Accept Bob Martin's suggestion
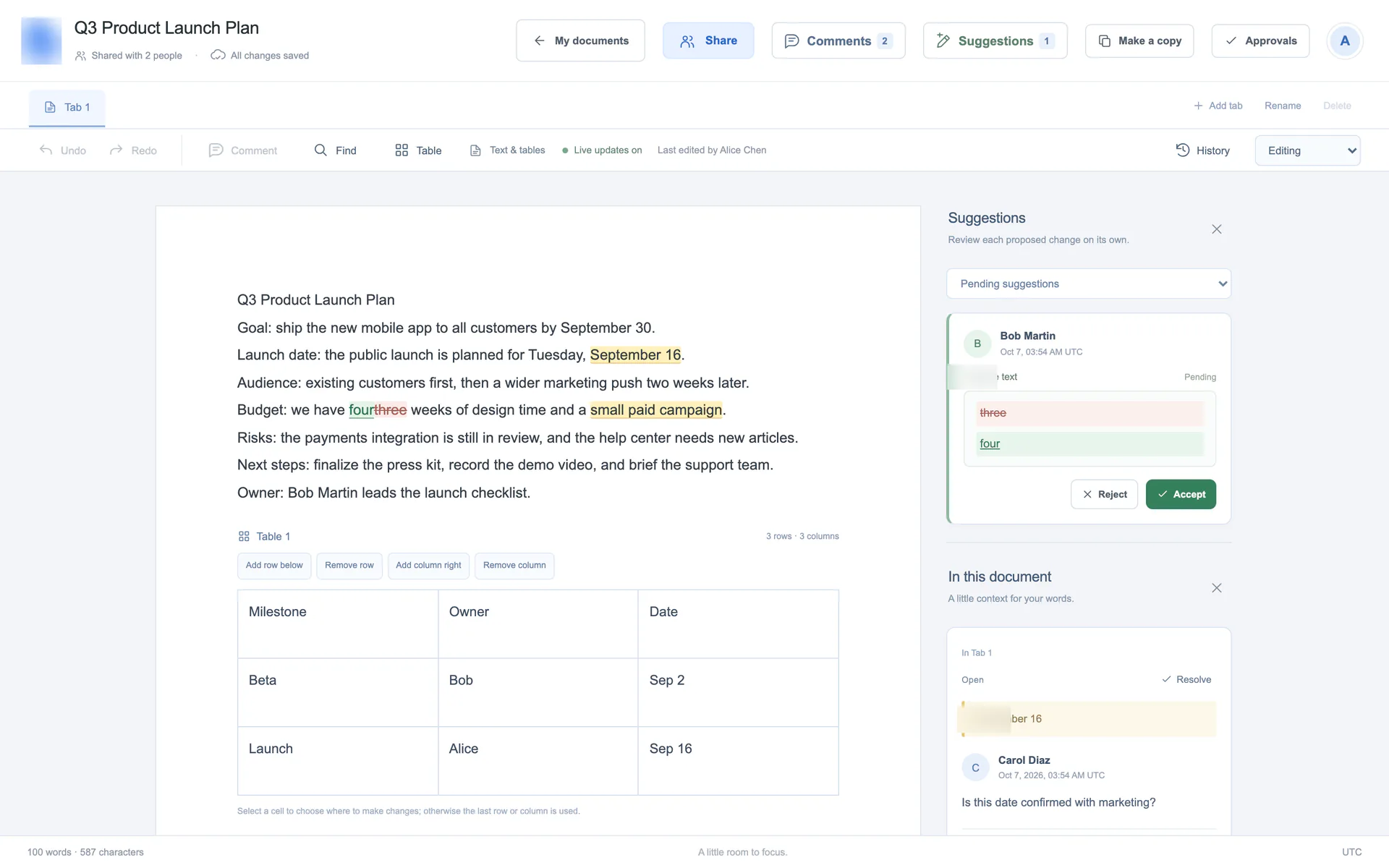Image resolution: width=1389 pixels, height=868 pixels. click(x=1181, y=494)
